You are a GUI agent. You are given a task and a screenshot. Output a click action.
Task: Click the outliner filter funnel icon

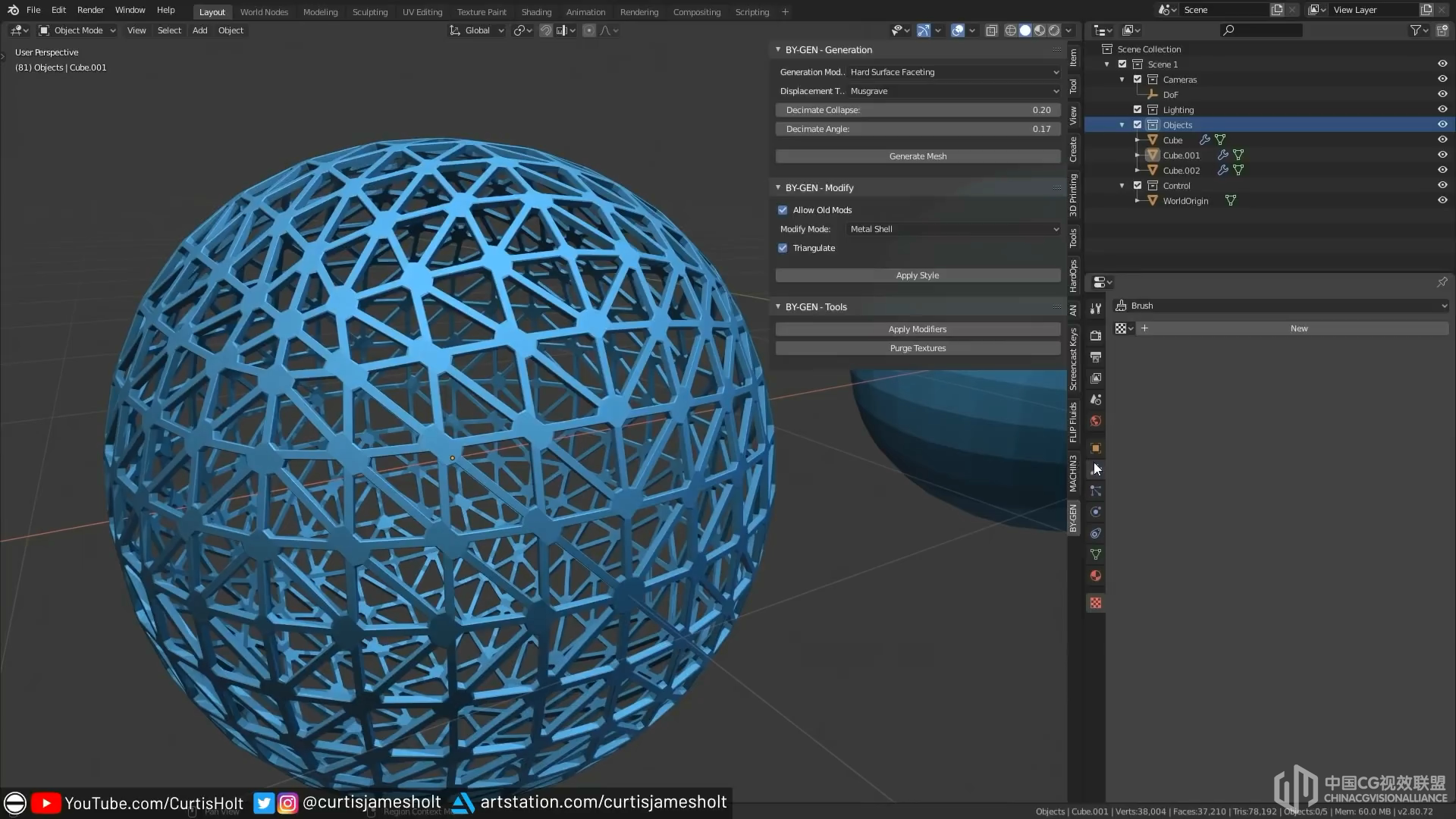1415,30
